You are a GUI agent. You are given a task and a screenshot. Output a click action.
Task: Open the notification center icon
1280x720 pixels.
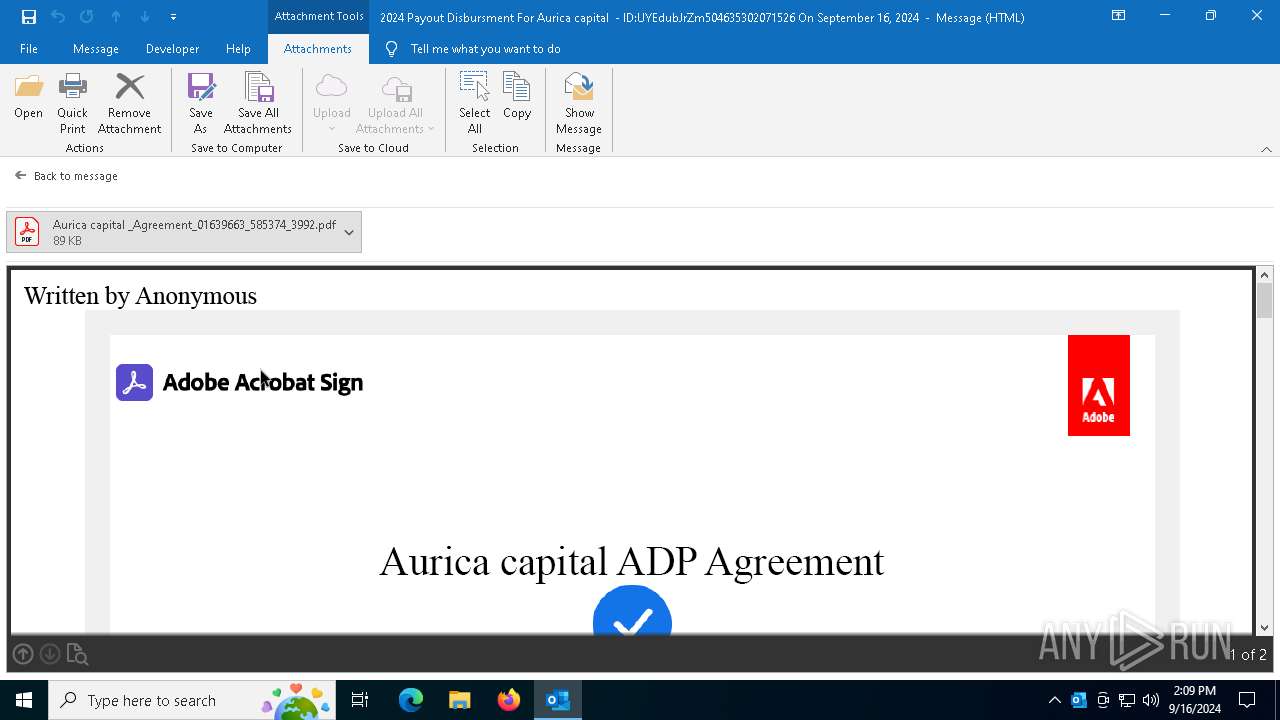[1247, 700]
